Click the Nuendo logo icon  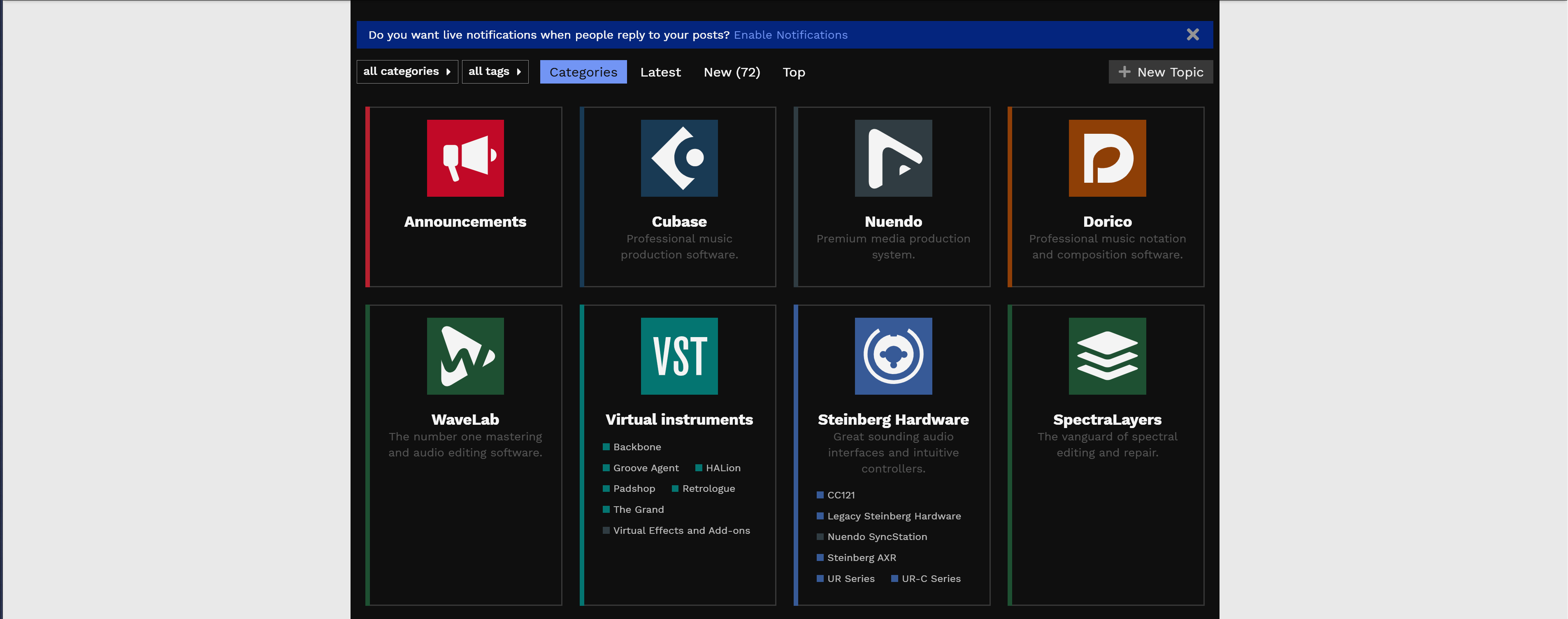(x=893, y=158)
